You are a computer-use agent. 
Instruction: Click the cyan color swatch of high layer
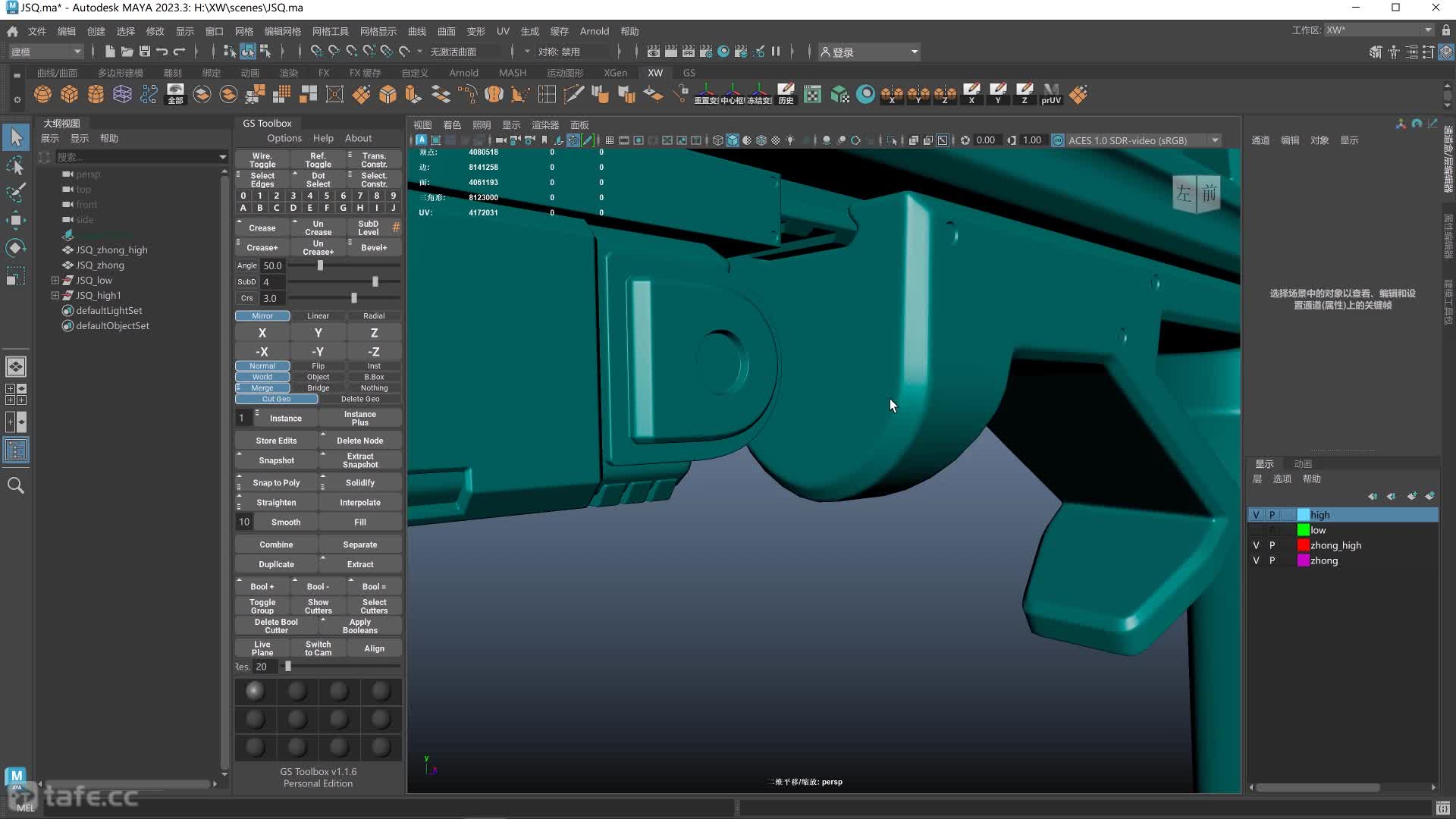point(1303,515)
